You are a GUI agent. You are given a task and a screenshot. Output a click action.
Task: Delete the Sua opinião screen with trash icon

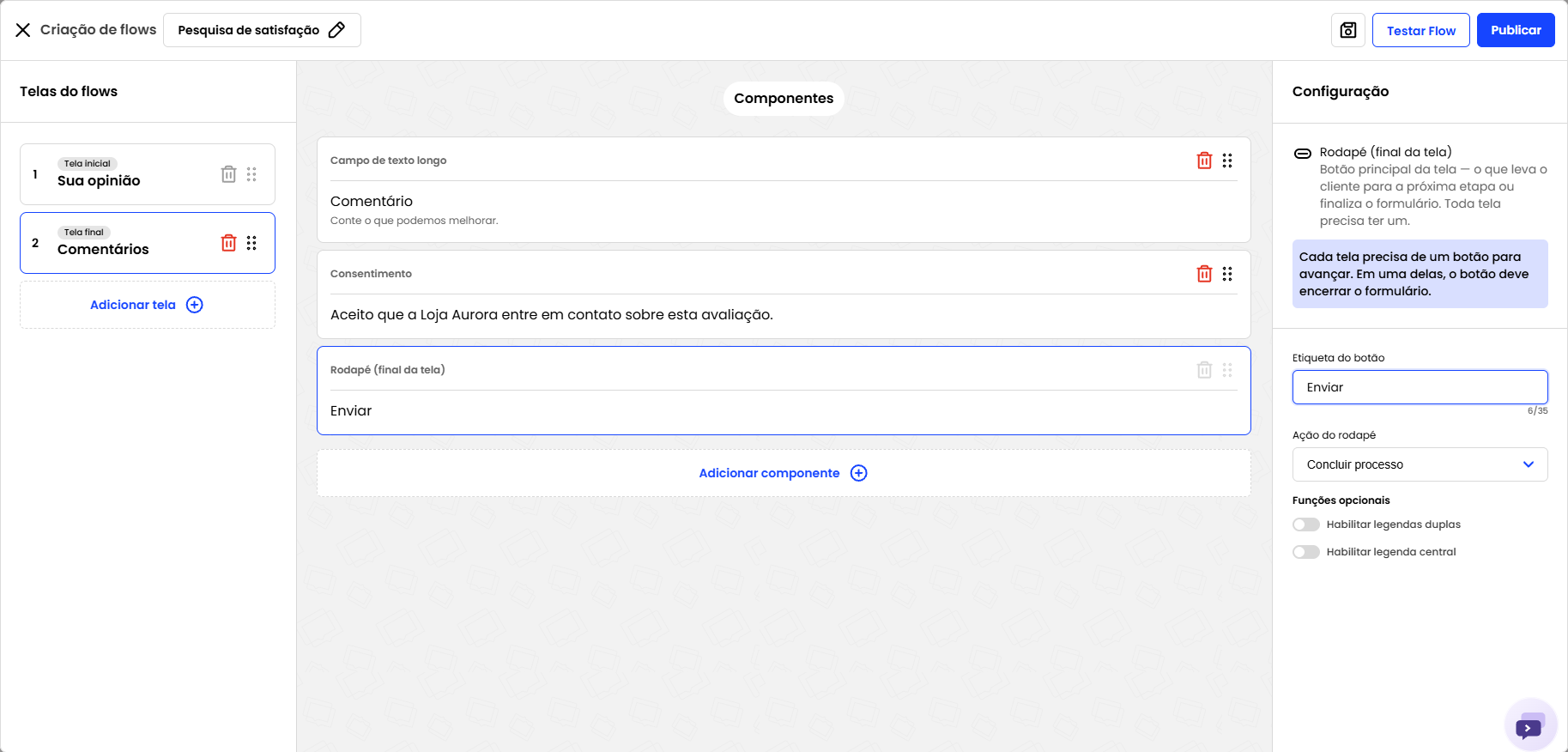(228, 174)
